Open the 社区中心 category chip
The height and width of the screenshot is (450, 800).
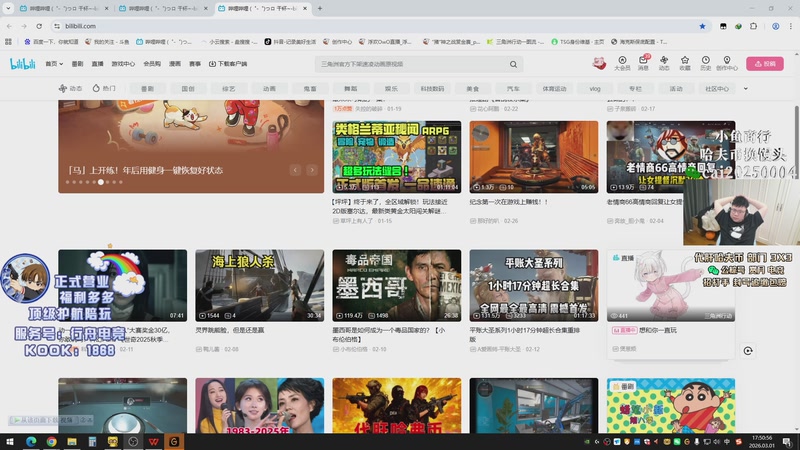point(717,89)
